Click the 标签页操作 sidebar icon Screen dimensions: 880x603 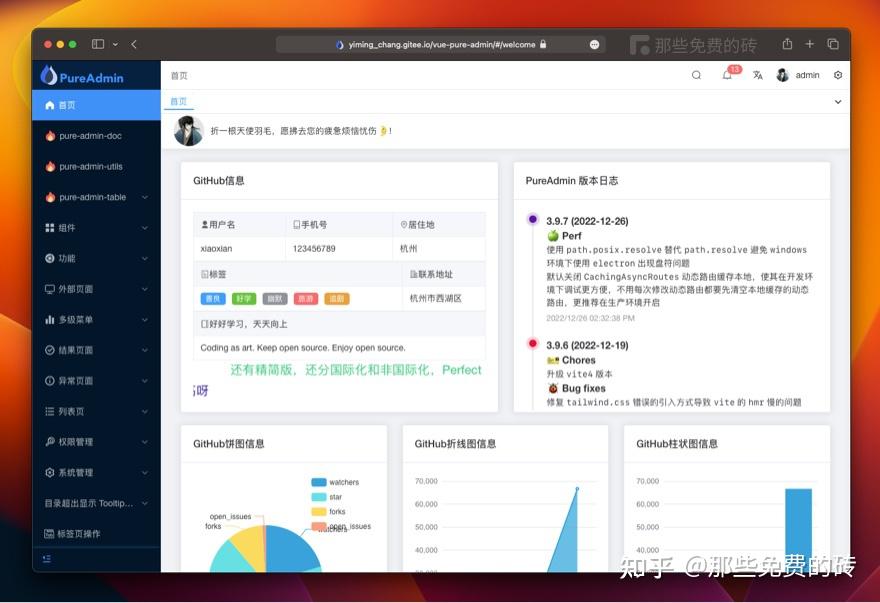pos(49,533)
